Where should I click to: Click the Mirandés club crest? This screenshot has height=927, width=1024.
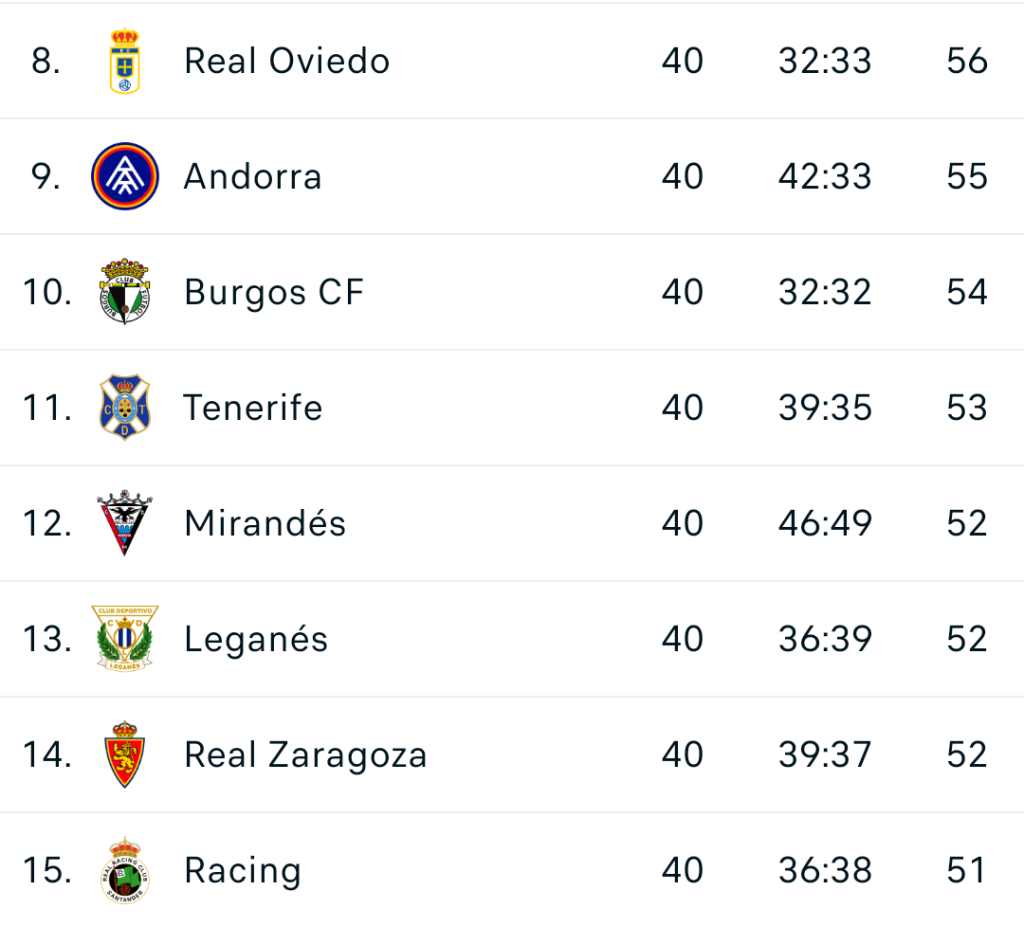click(x=125, y=523)
